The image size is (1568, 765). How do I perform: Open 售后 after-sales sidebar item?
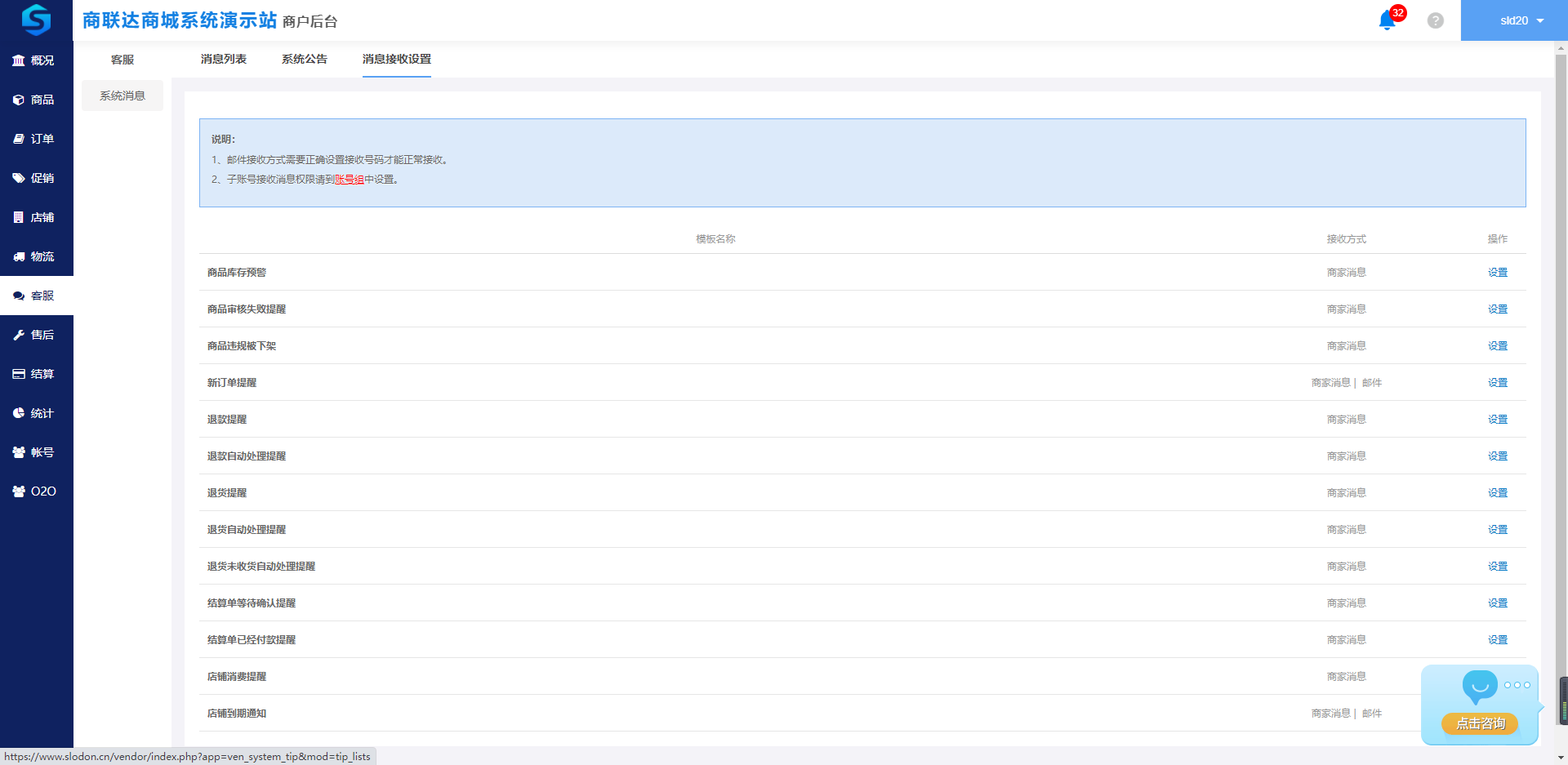coord(36,335)
